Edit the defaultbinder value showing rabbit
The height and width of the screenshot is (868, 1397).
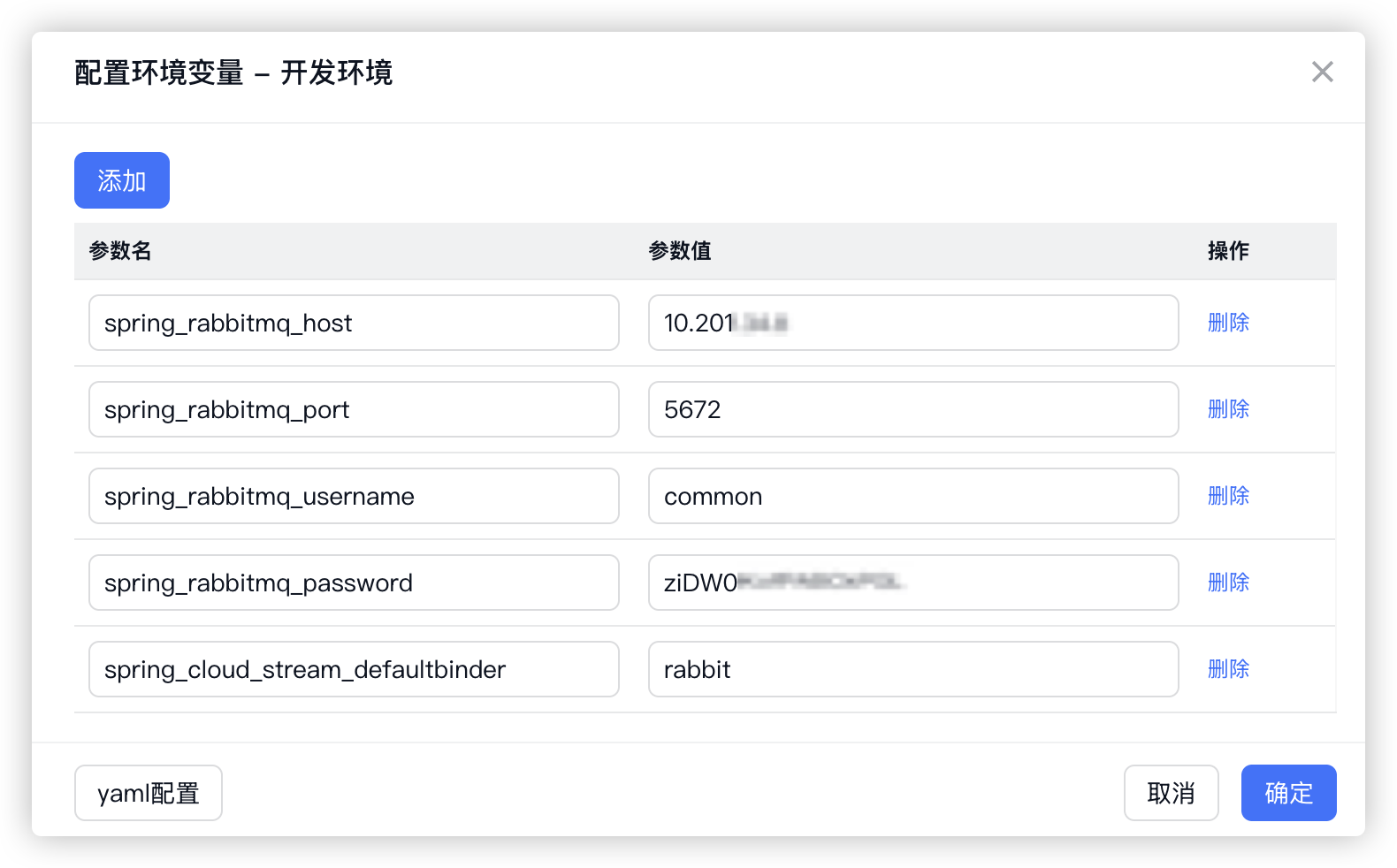[x=912, y=669]
